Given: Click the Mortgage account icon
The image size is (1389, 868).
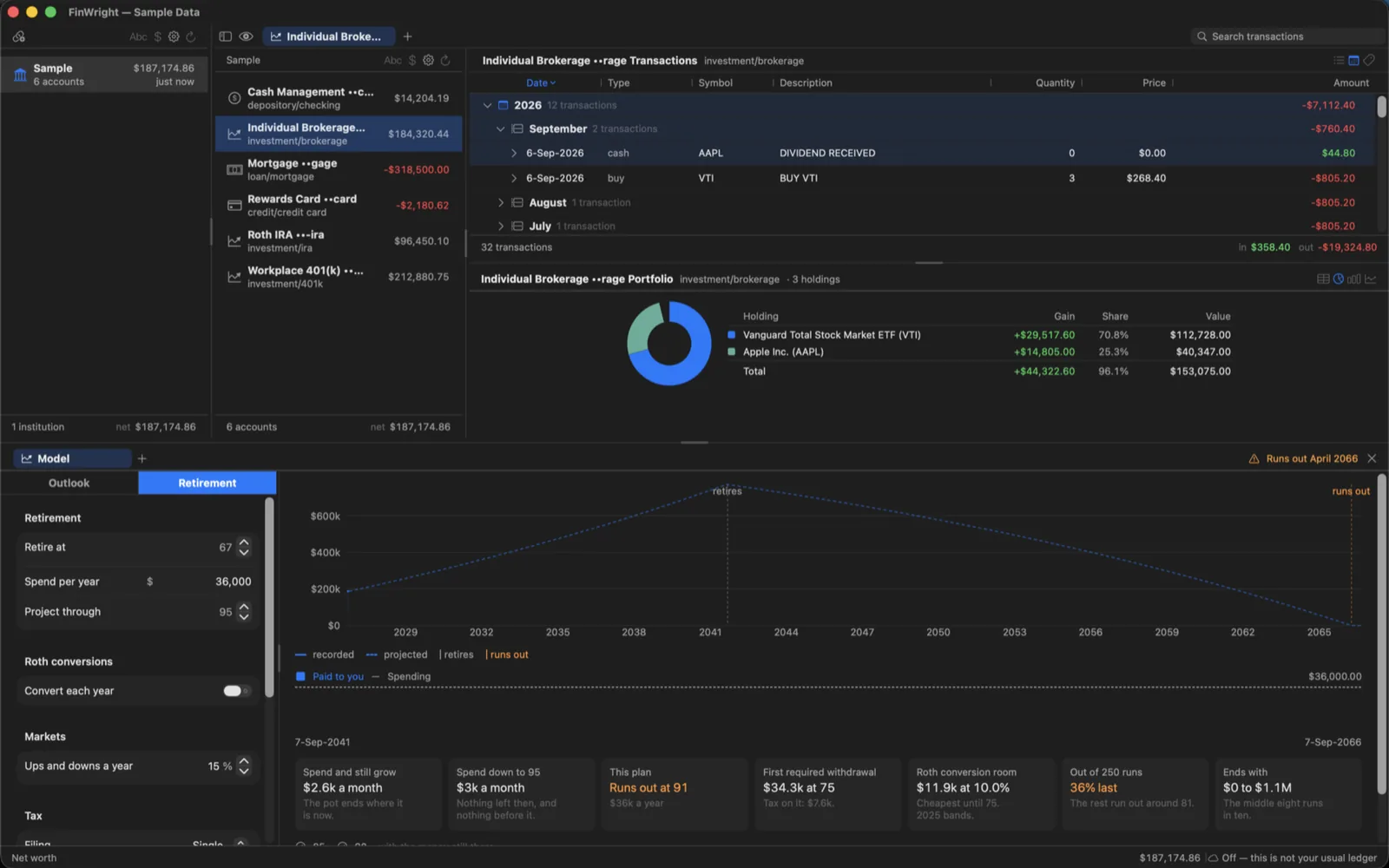Looking at the screenshot, I should [234, 169].
